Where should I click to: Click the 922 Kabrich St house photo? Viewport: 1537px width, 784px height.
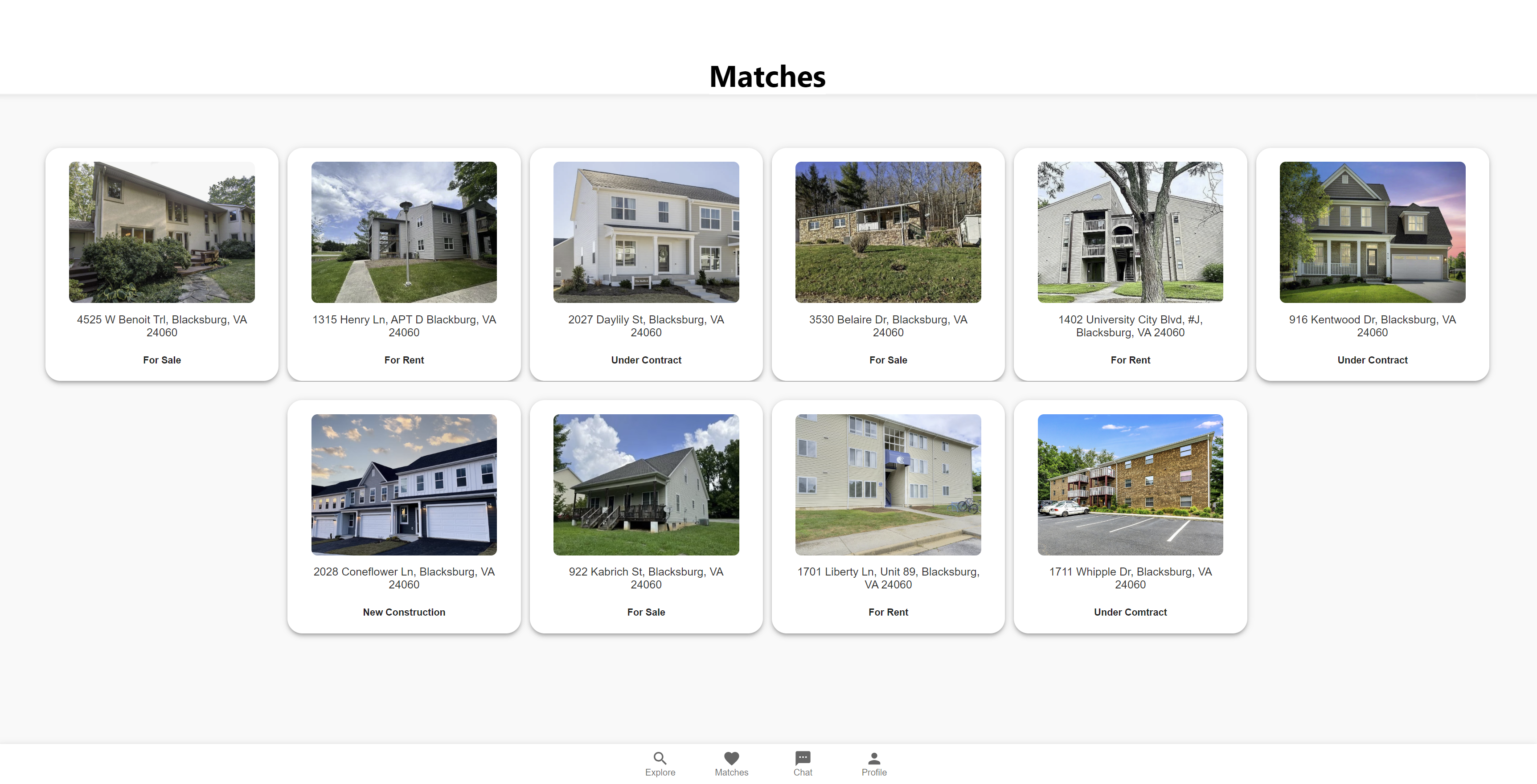pyautogui.click(x=646, y=485)
